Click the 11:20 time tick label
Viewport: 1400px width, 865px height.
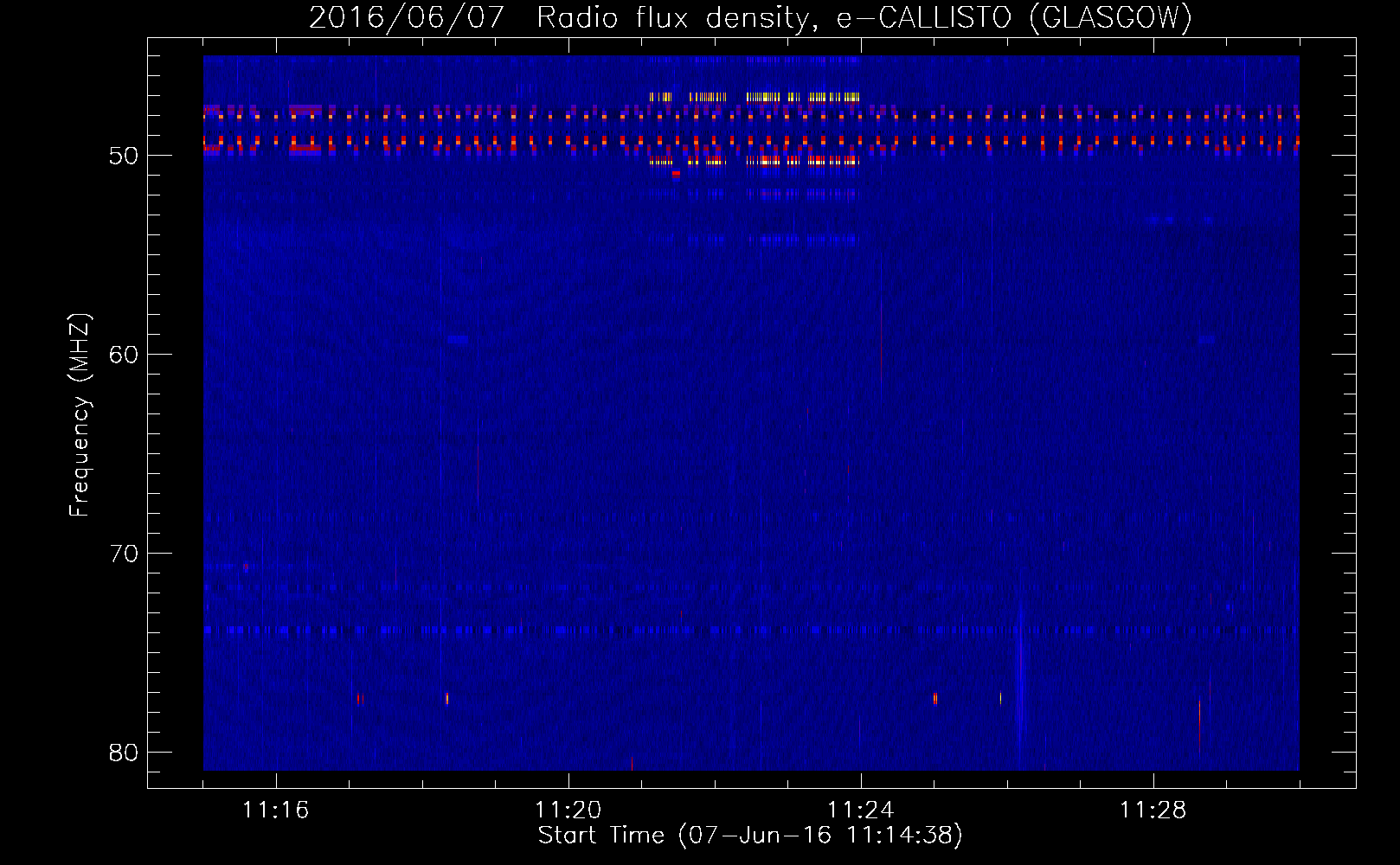point(568,811)
